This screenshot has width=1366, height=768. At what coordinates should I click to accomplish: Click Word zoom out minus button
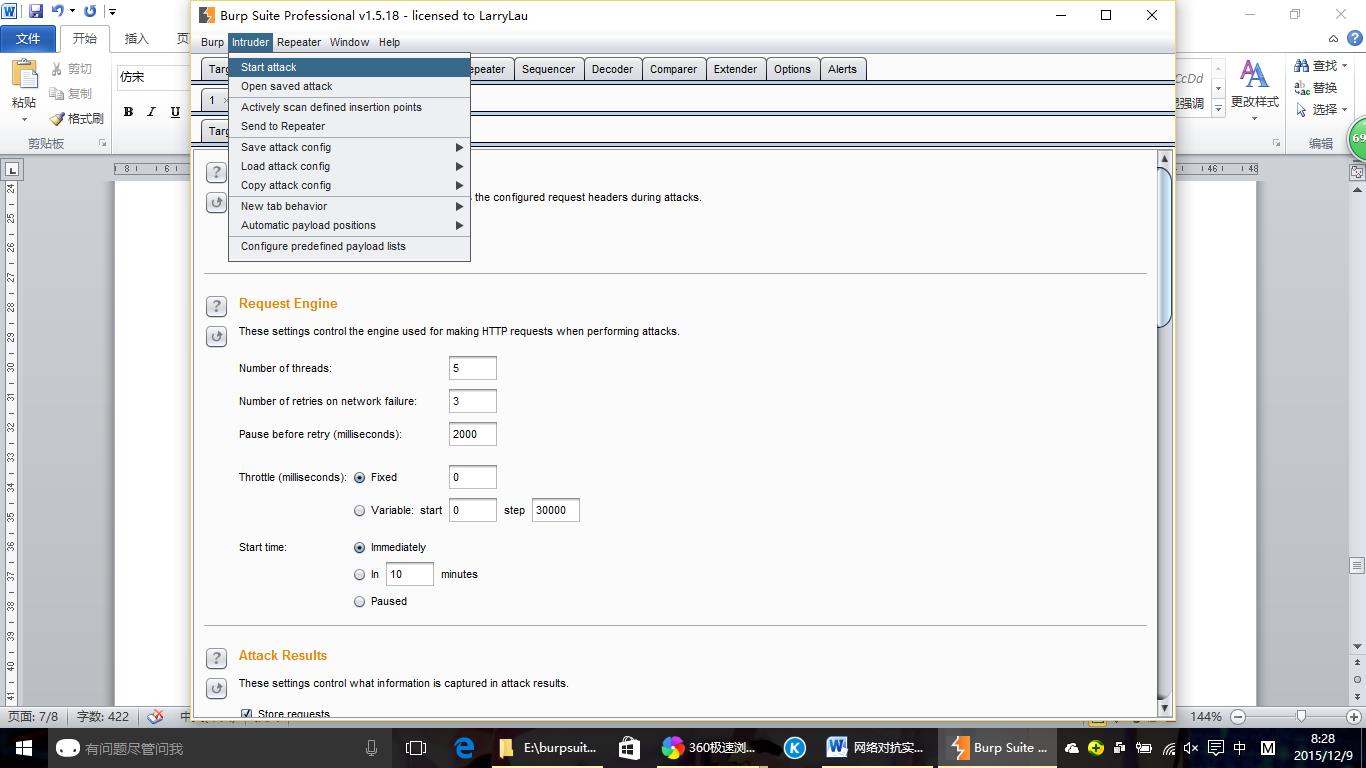1238,716
